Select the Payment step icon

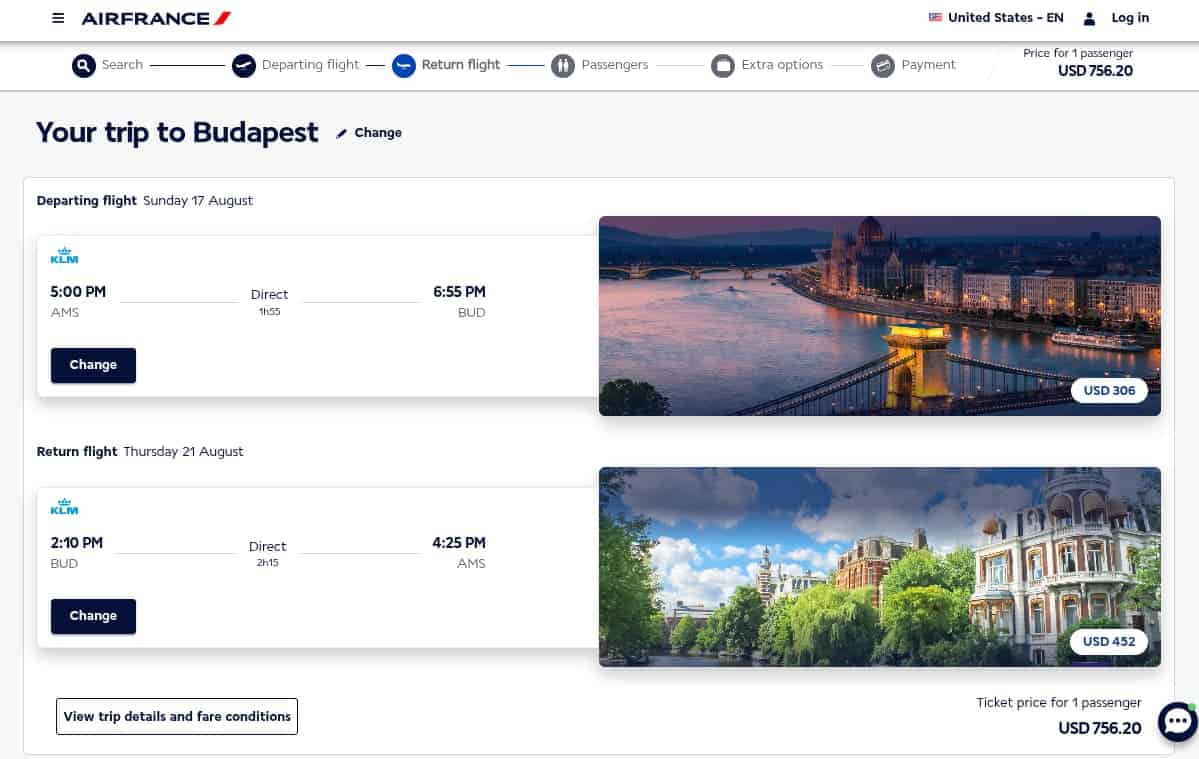(x=882, y=64)
